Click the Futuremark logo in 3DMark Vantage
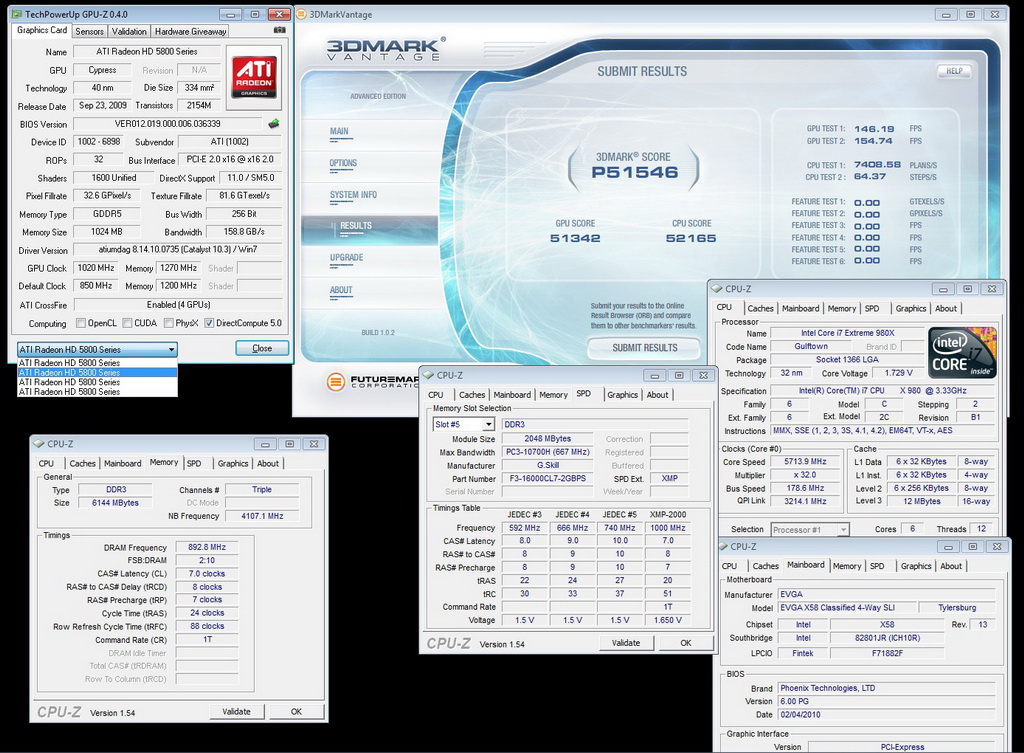The image size is (1024, 753). 372,381
